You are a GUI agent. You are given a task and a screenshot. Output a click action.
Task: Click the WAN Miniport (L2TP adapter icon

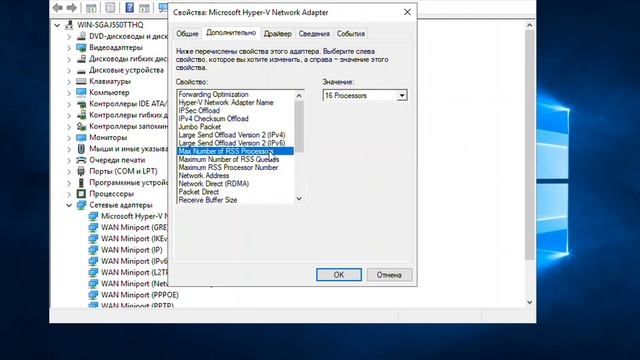[x=93, y=272]
